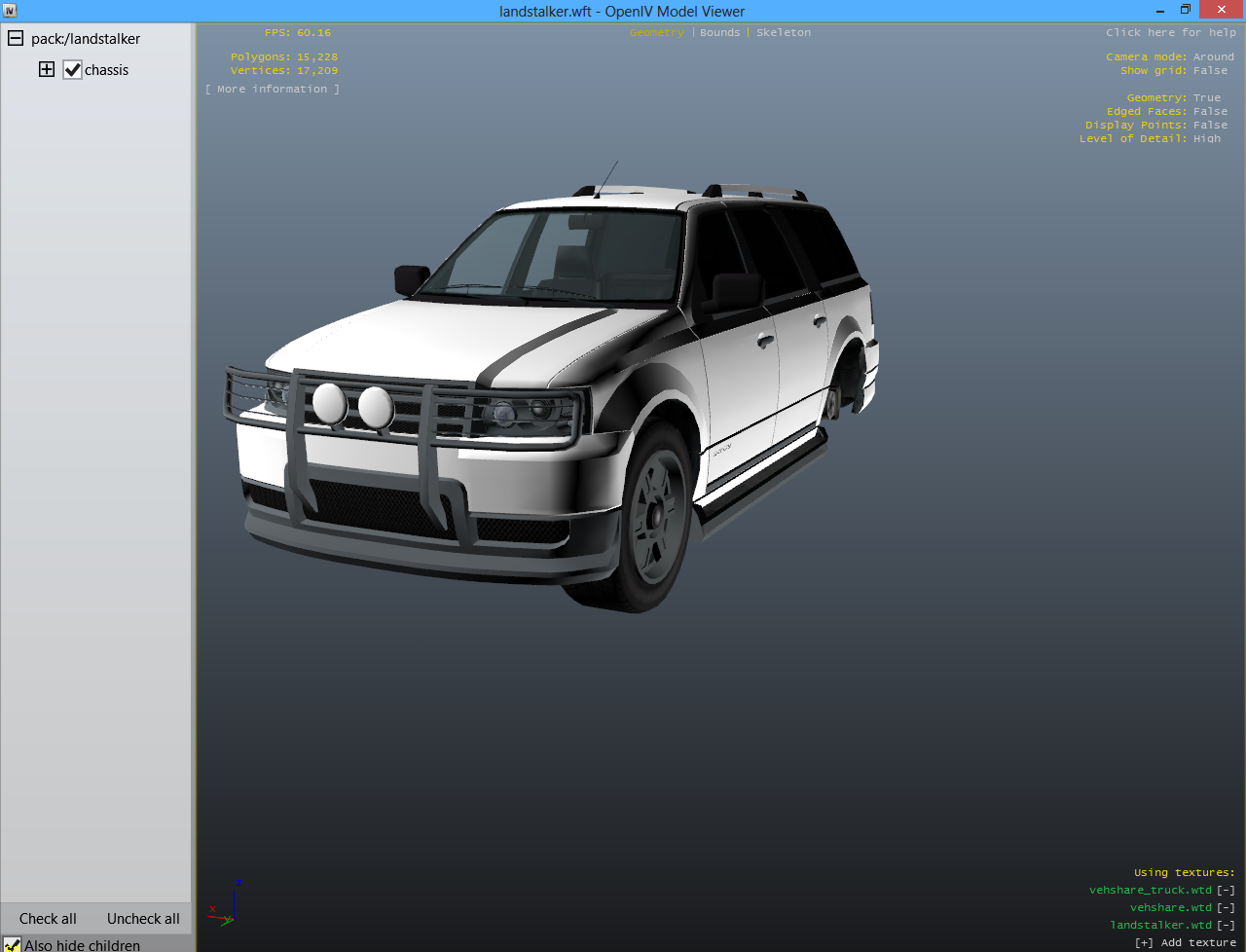Collapse the pack:/landstalker tree node
Viewport: 1246px width, 952px height.
pyautogui.click(x=16, y=39)
